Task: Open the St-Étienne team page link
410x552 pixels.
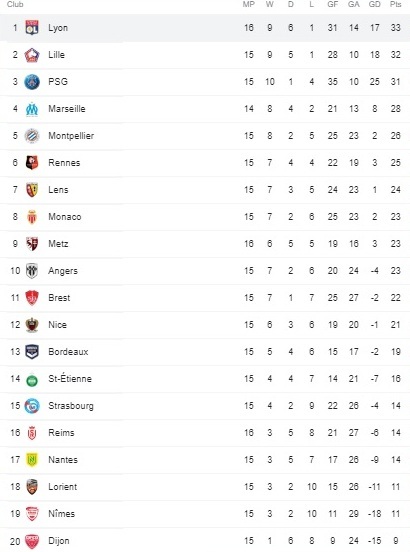Action: click(70, 378)
